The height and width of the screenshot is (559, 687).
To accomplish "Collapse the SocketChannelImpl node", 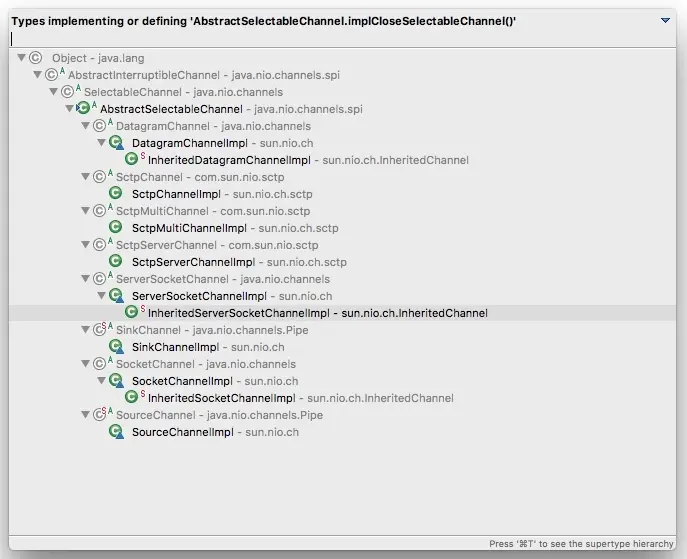I will (101, 381).
